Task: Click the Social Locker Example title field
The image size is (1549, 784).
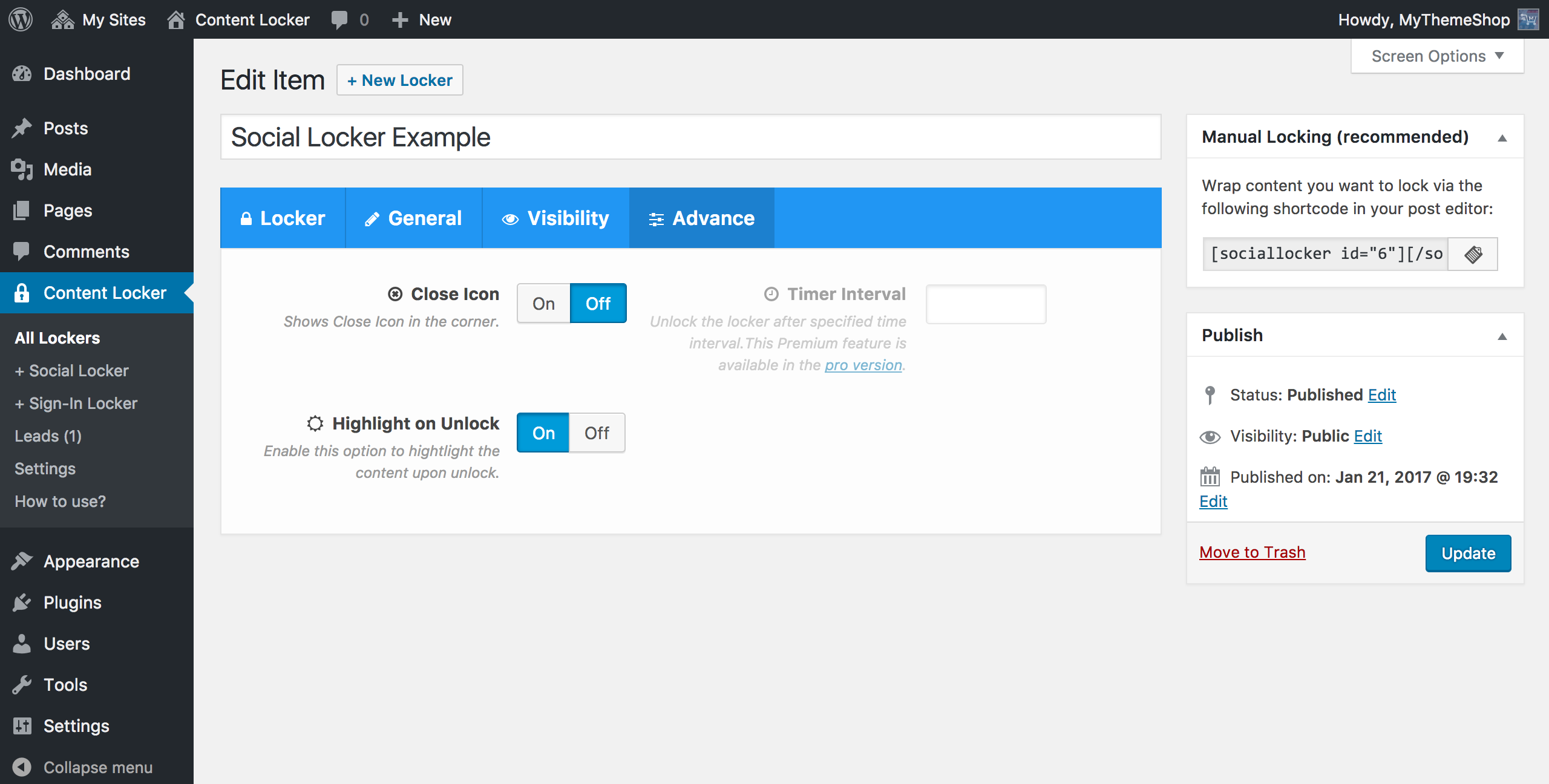Action: tap(690, 137)
